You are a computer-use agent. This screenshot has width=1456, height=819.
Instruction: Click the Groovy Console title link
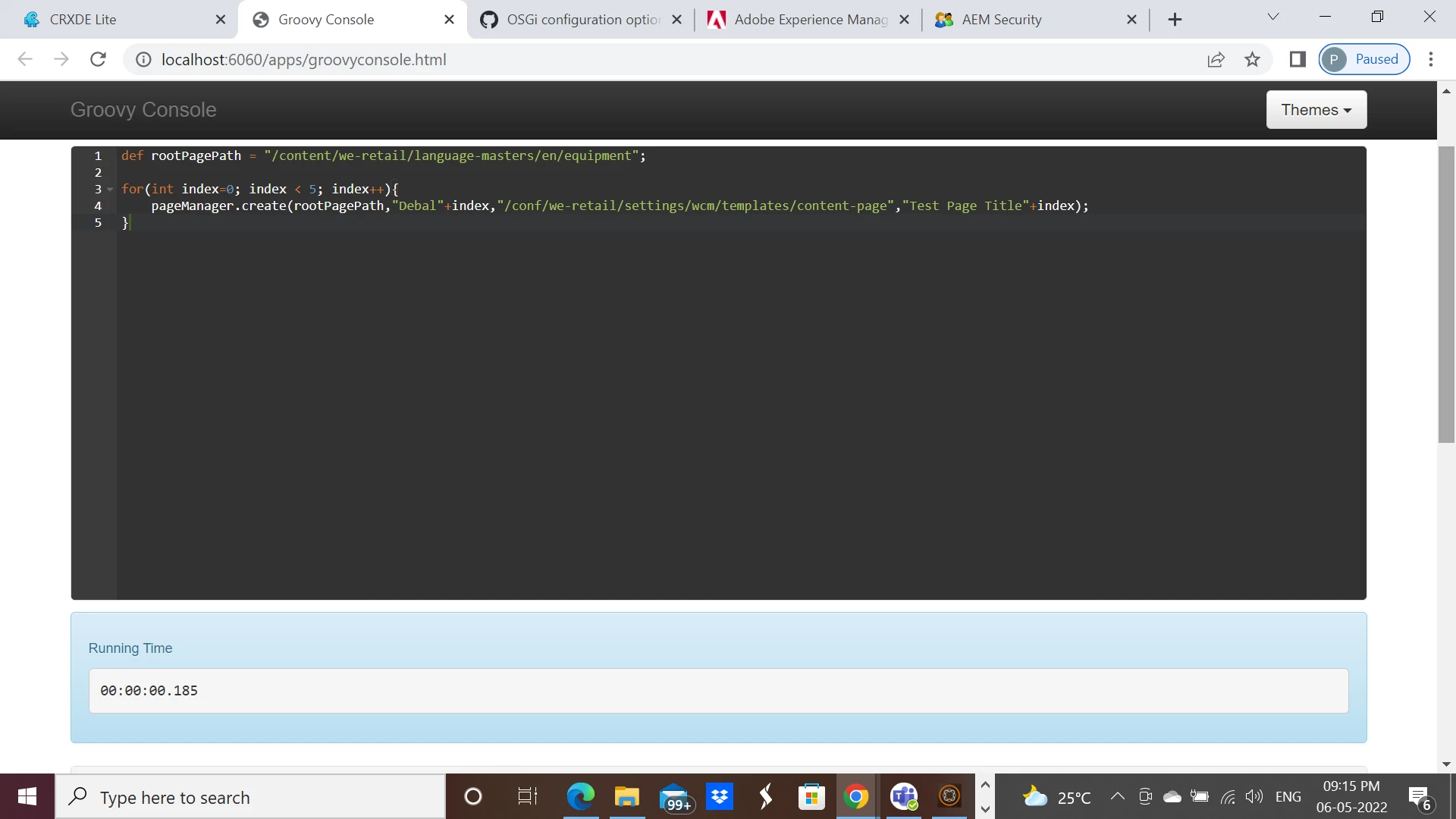(143, 110)
